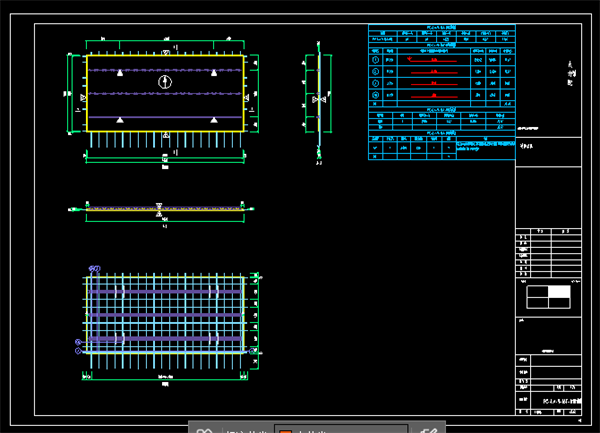Click the upper-right white triangle lifting point
Viewport: 600px width, 433px height.
(214, 73)
